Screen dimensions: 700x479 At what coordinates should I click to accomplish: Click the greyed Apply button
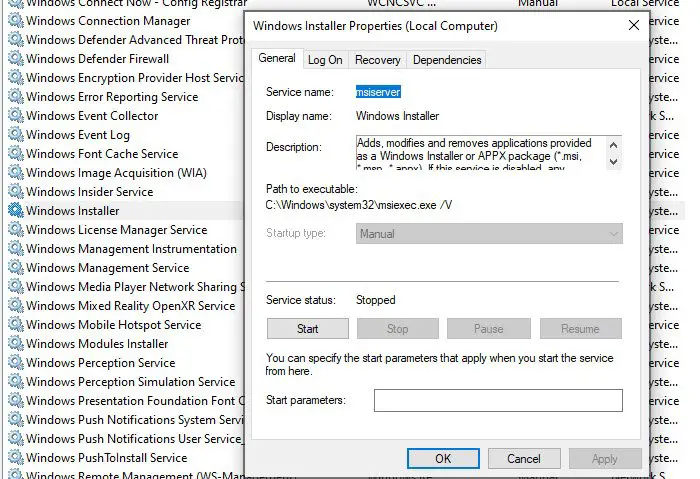pyautogui.click(x=604, y=458)
